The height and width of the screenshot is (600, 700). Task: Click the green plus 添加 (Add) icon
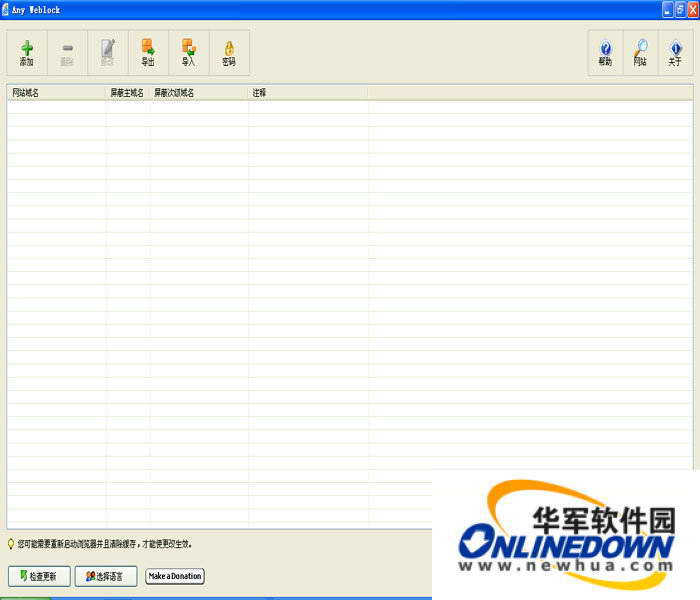point(27,52)
